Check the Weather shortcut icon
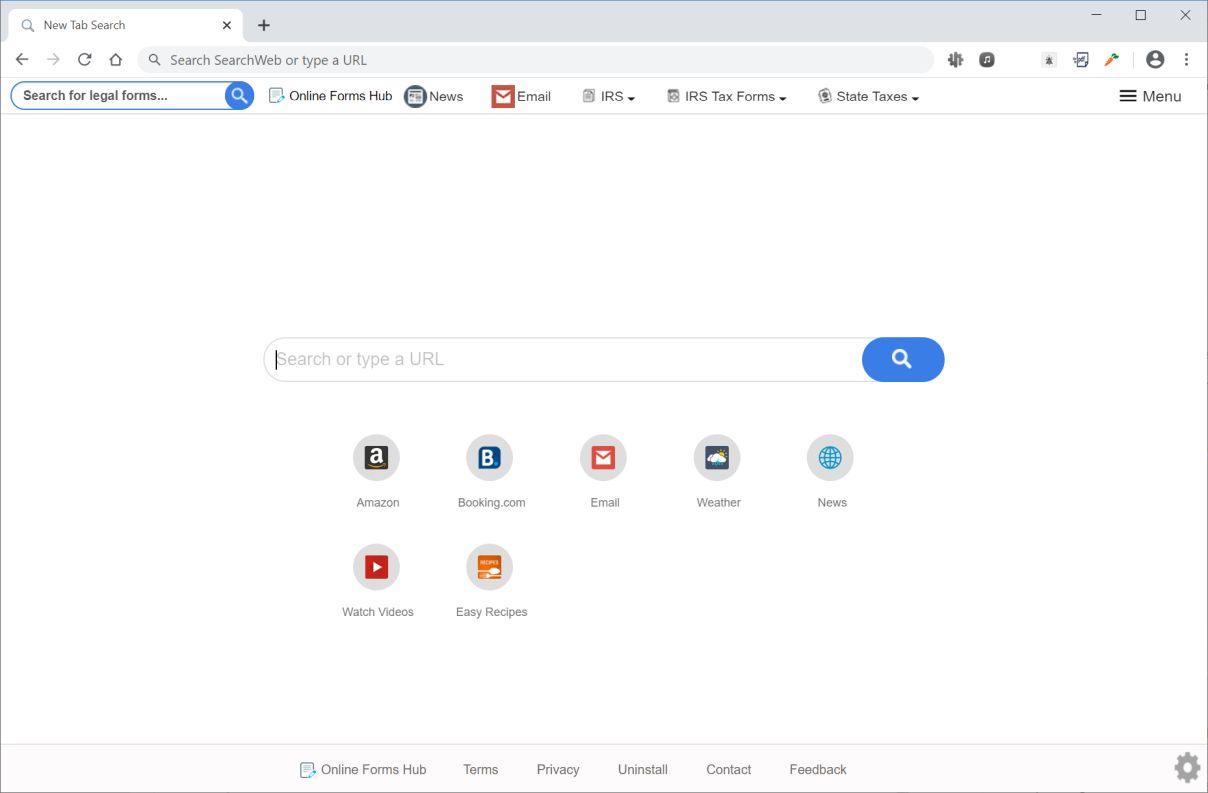 [718, 457]
